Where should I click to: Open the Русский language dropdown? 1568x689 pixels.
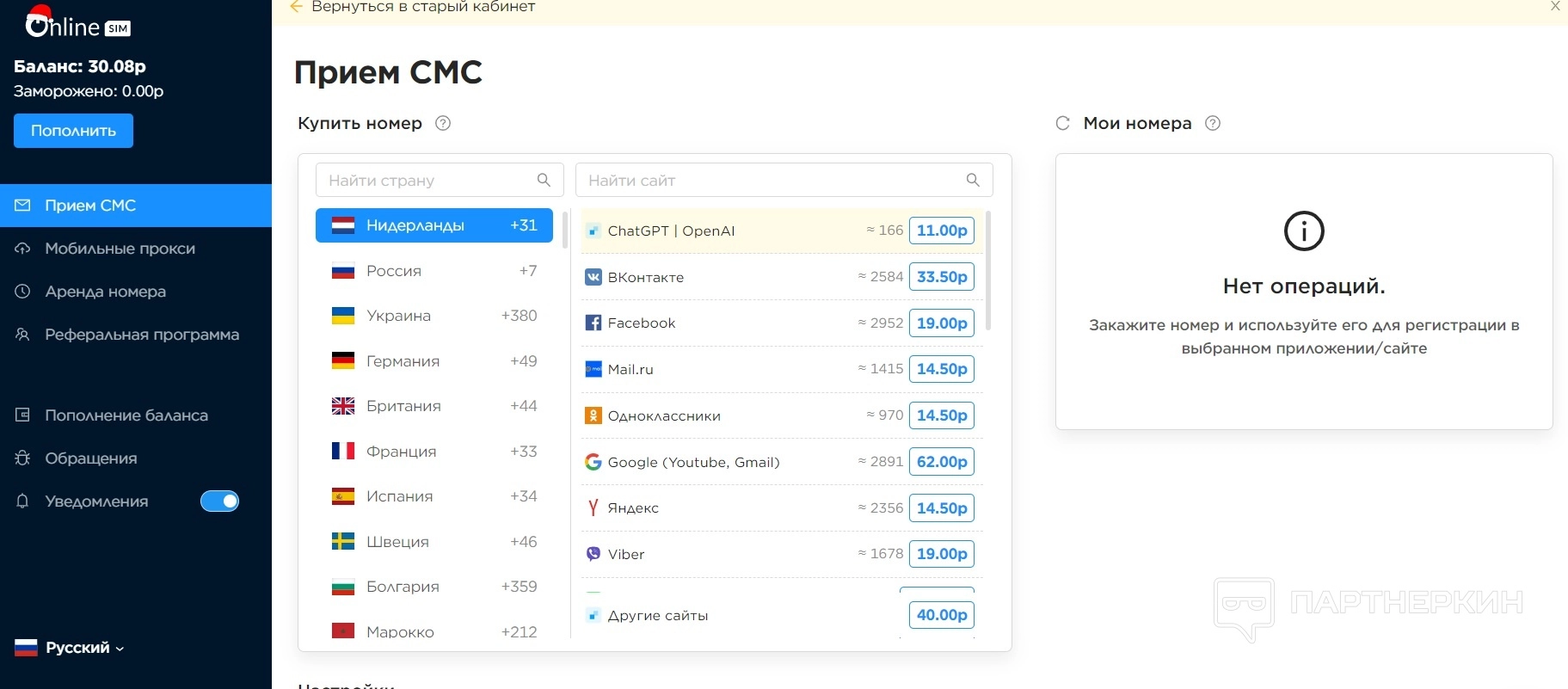point(70,648)
